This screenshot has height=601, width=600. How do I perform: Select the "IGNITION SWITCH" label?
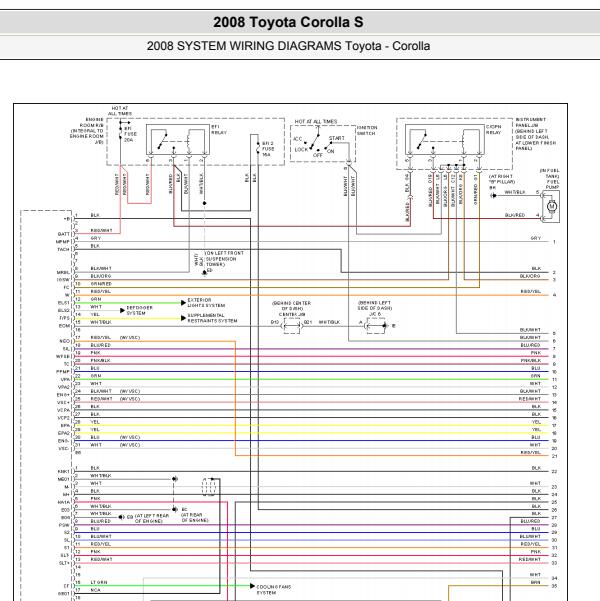[367, 130]
